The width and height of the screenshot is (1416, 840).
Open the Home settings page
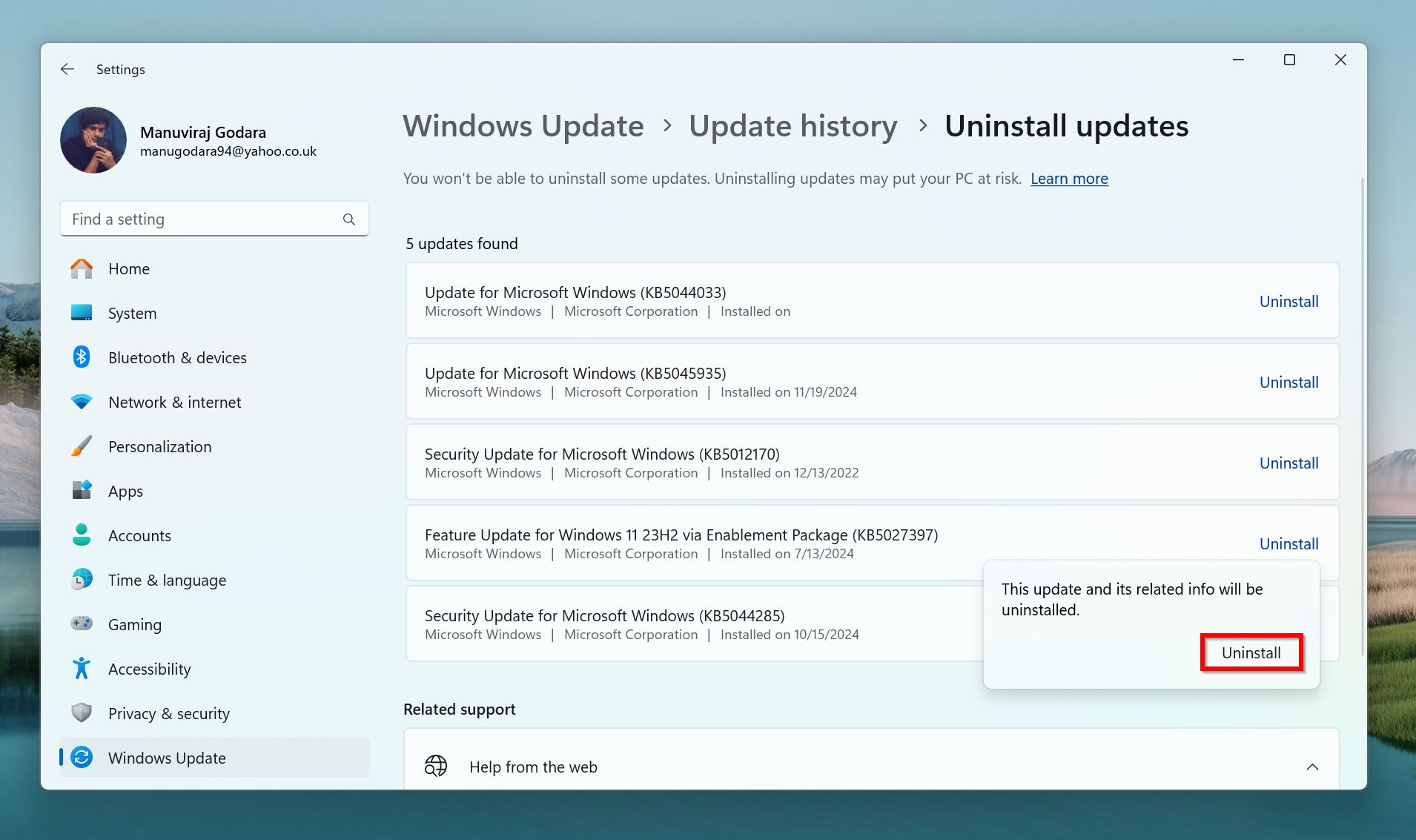(x=214, y=268)
